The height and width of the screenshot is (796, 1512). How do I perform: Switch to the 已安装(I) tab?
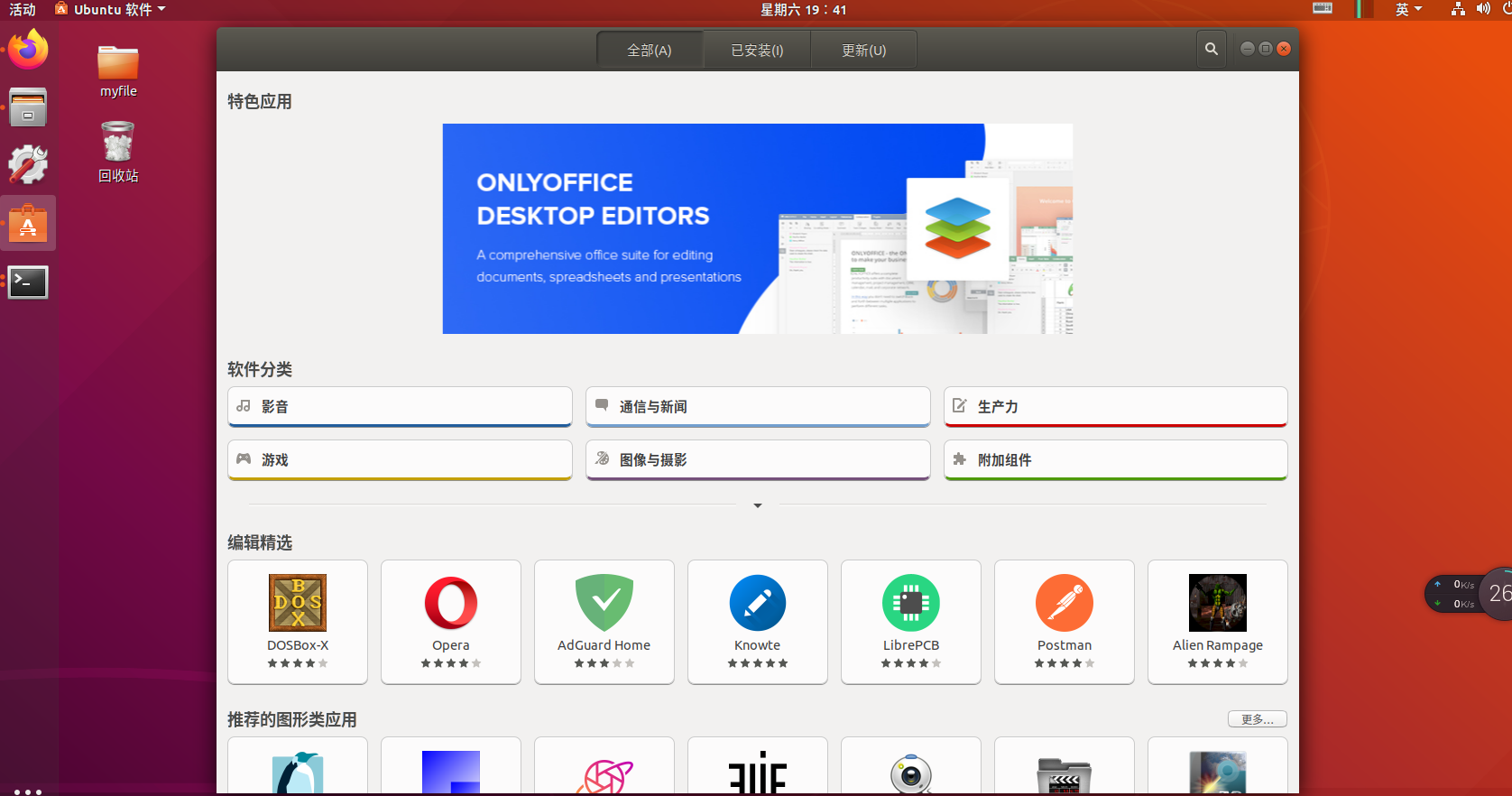pyautogui.click(x=757, y=50)
